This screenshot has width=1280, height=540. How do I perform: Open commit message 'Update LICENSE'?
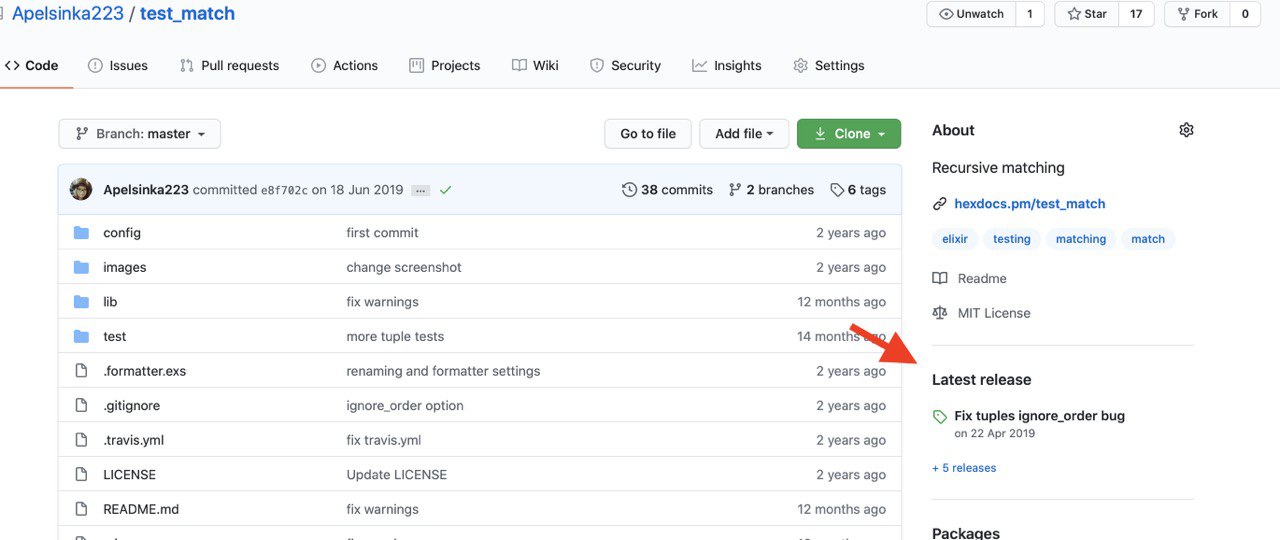click(x=397, y=475)
